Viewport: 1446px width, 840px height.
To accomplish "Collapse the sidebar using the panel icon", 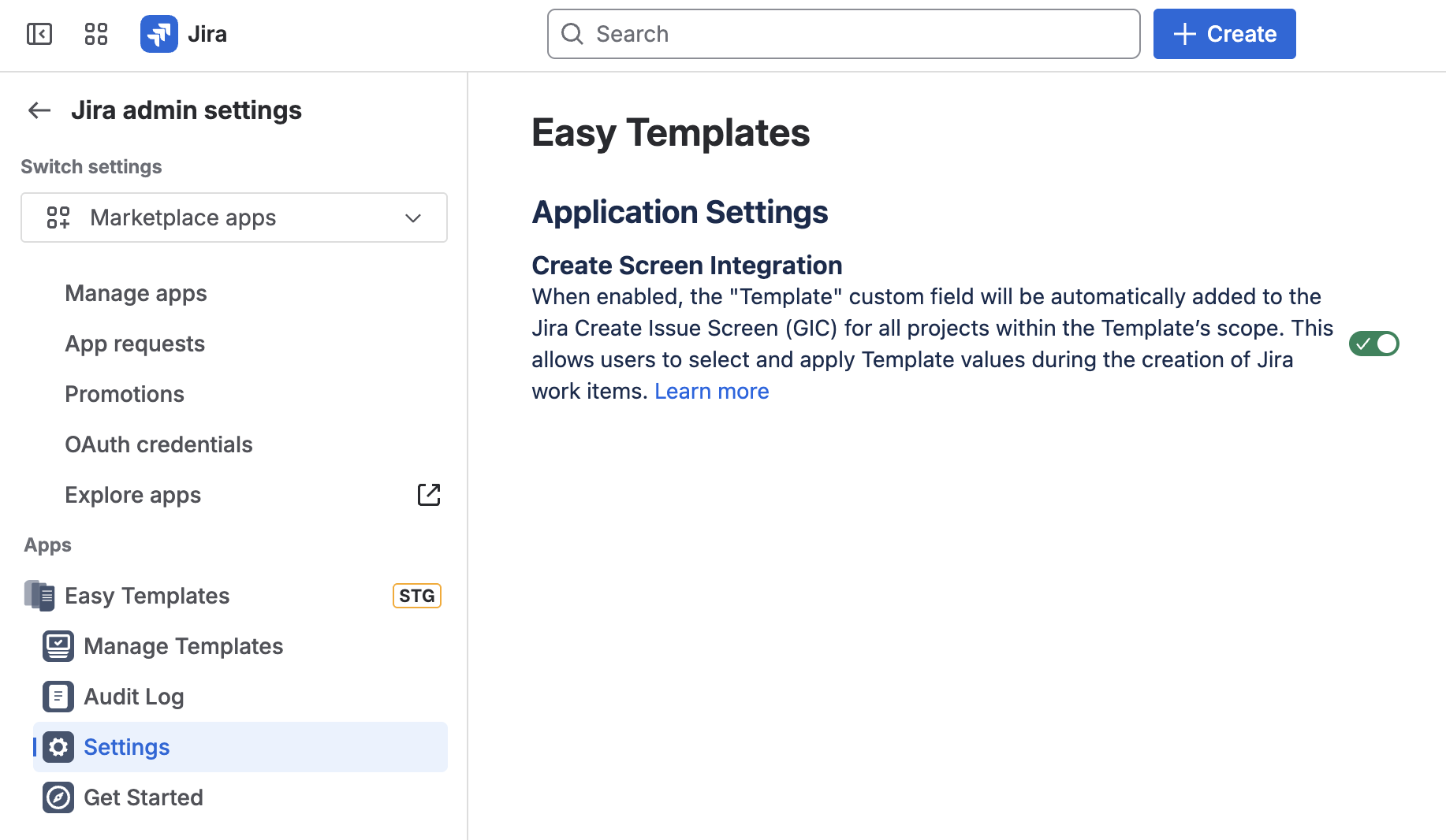I will click(x=39, y=34).
